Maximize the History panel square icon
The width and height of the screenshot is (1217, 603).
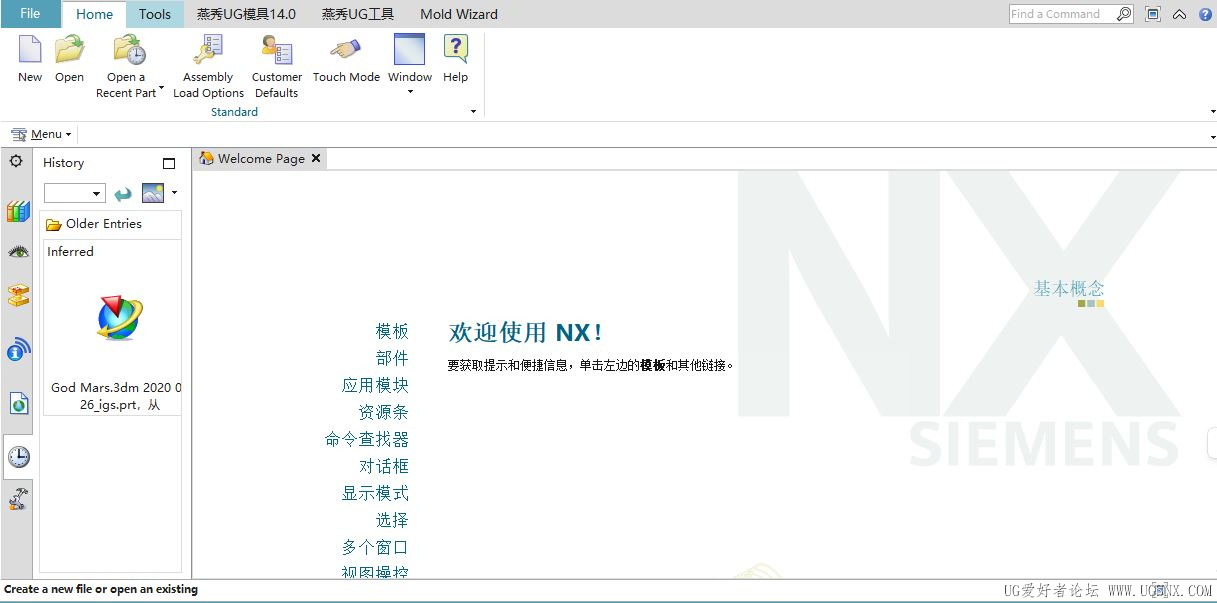169,163
